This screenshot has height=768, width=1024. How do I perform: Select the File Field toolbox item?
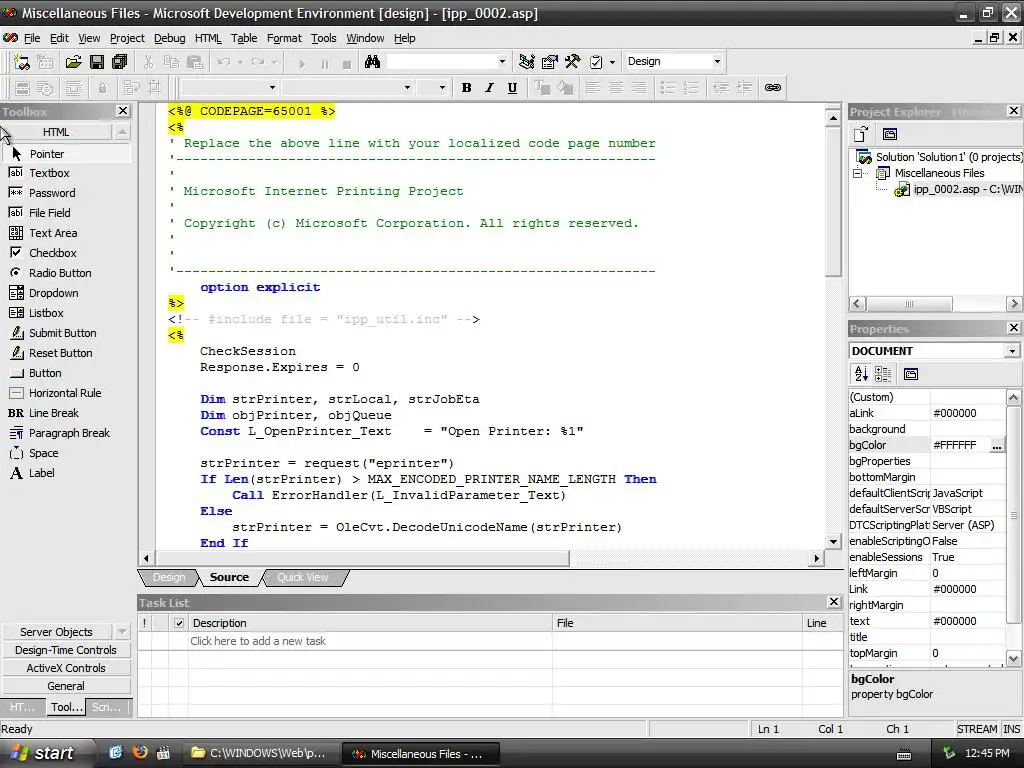point(65,213)
